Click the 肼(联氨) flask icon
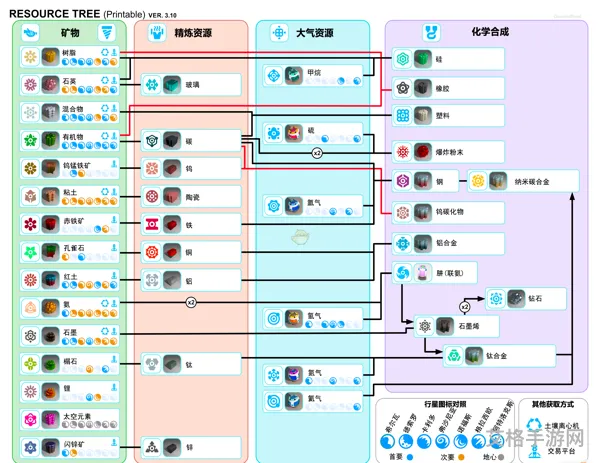 [422, 272]
